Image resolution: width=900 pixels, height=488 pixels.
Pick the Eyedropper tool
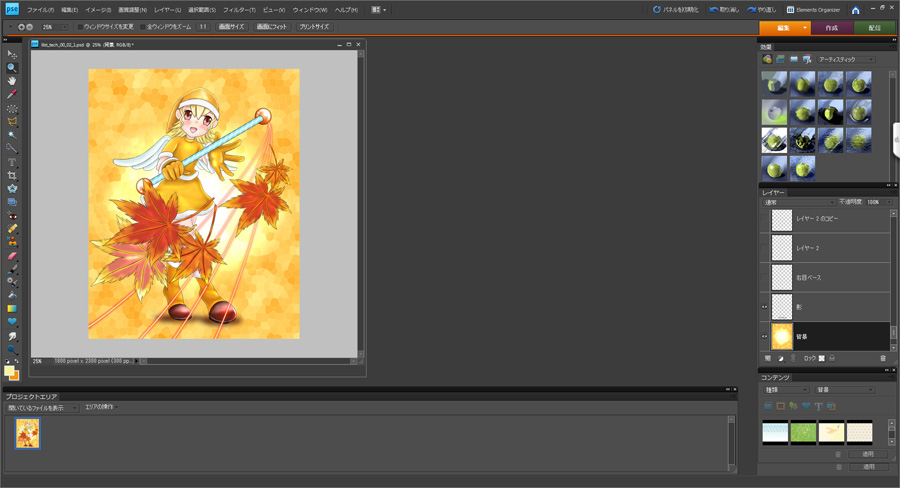tap(12, 95)
